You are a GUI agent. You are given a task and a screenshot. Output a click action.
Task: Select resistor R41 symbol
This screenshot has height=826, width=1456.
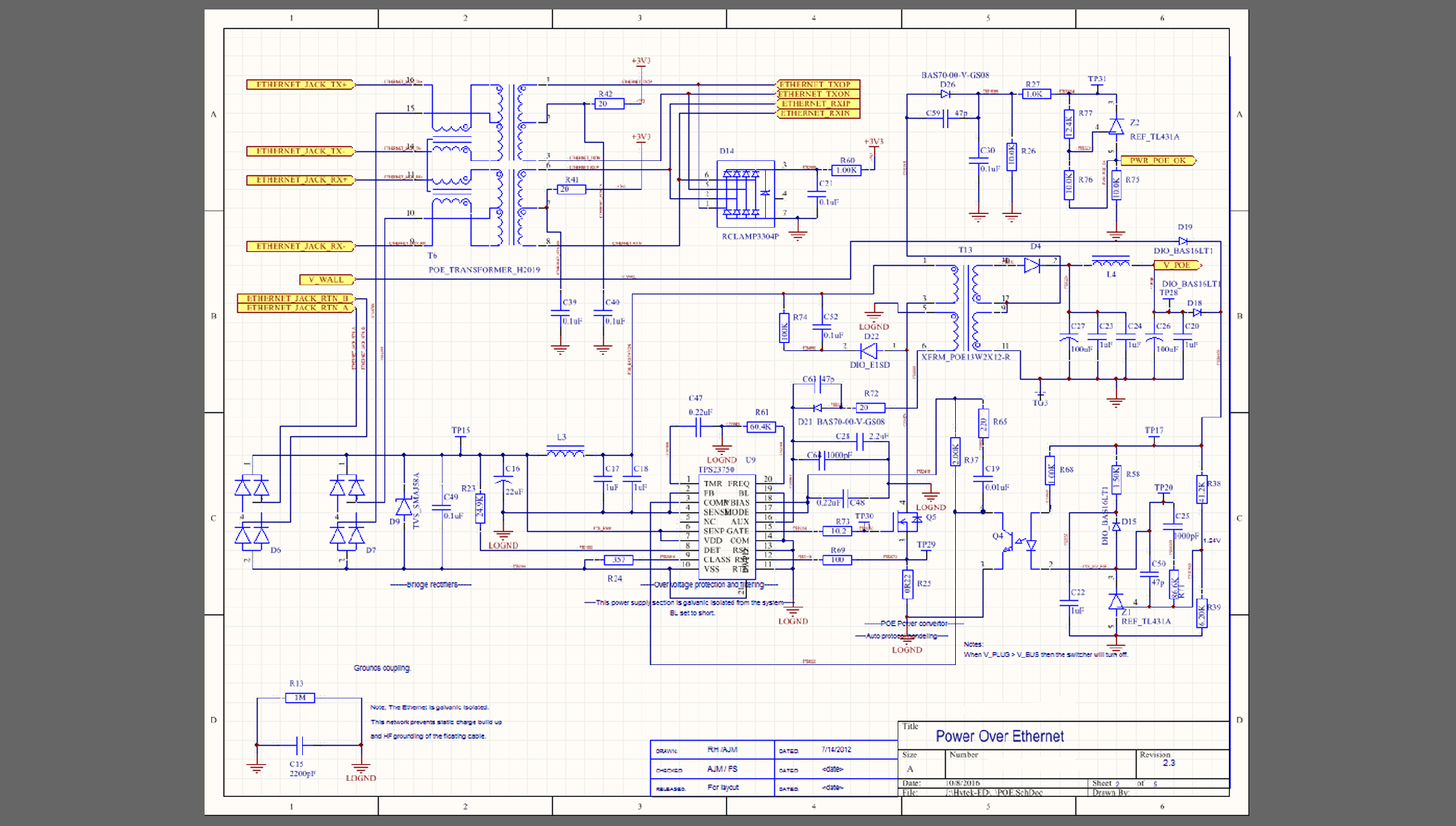(x=571, y=189)
